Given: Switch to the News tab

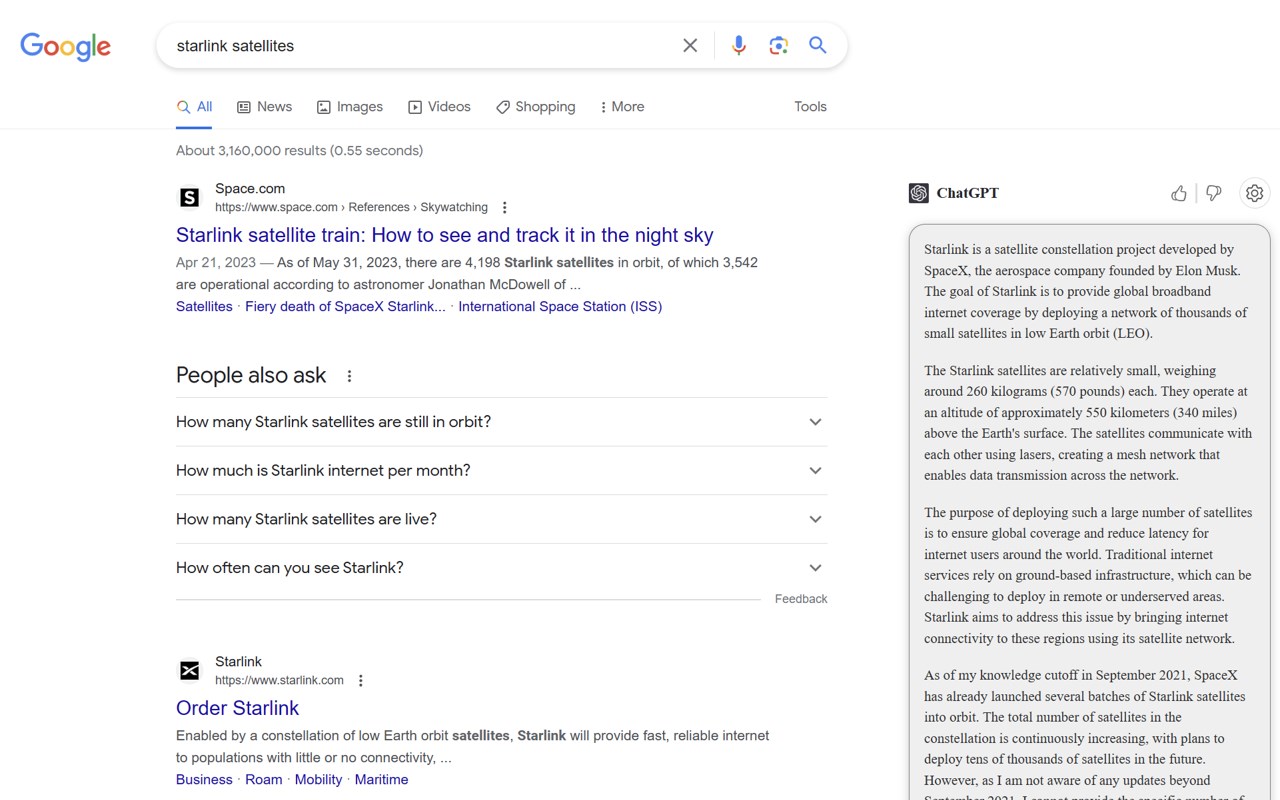Looking at the screenshot, I should [x=264, y=107].
